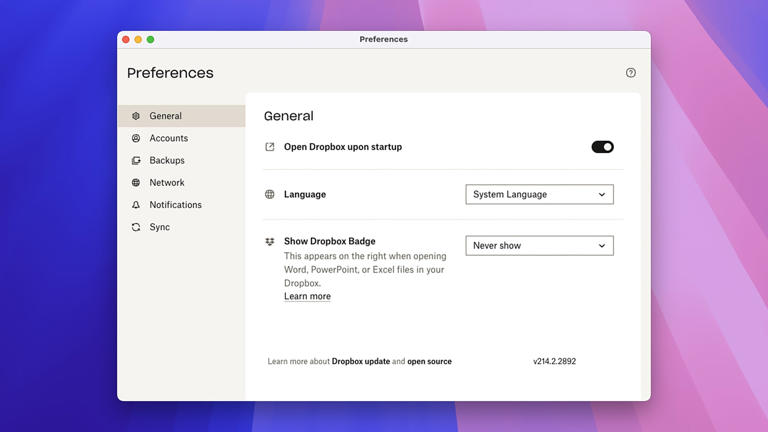Show the Notifications section

click(x=175, y=205)
